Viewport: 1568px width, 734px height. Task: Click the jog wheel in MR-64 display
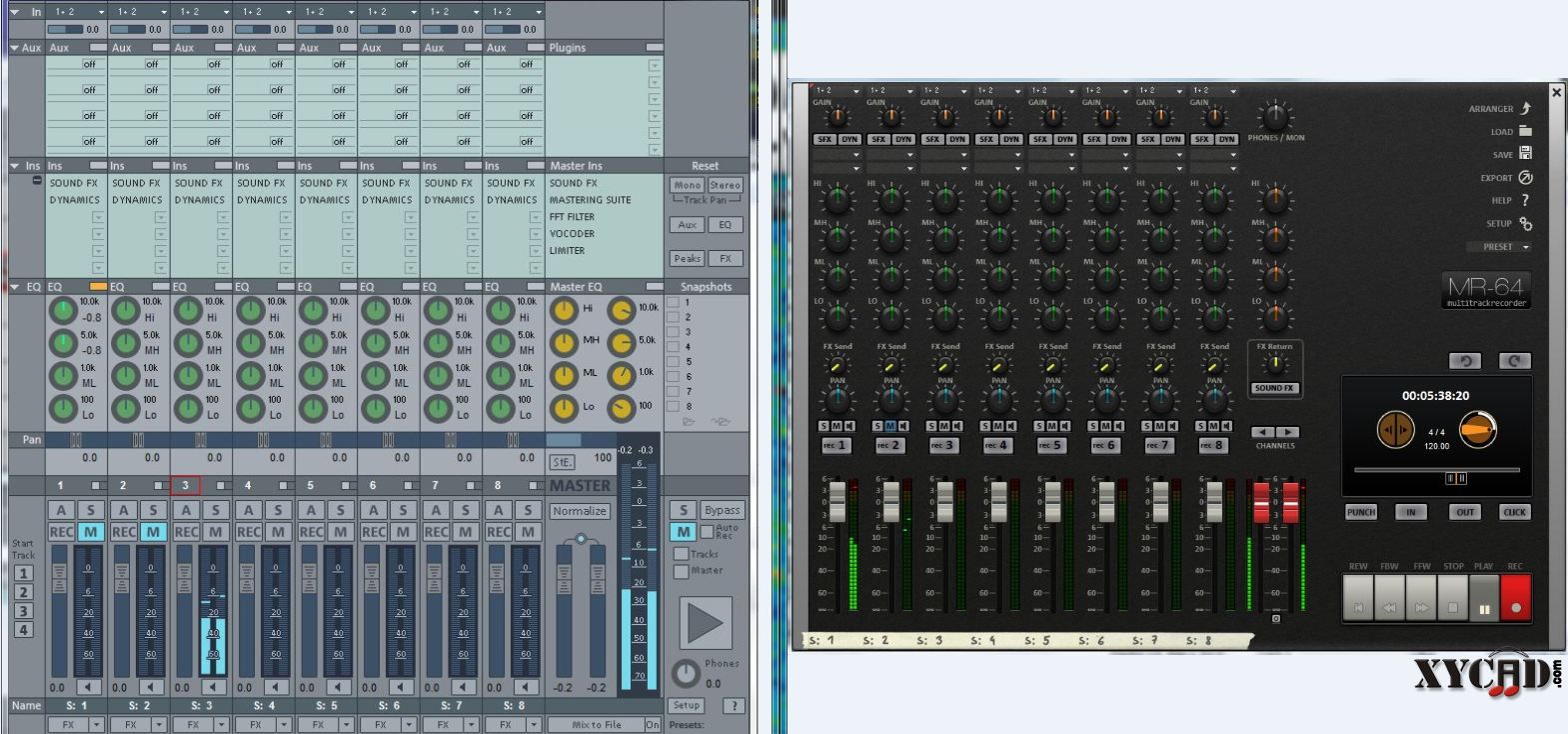[1395, 431]
